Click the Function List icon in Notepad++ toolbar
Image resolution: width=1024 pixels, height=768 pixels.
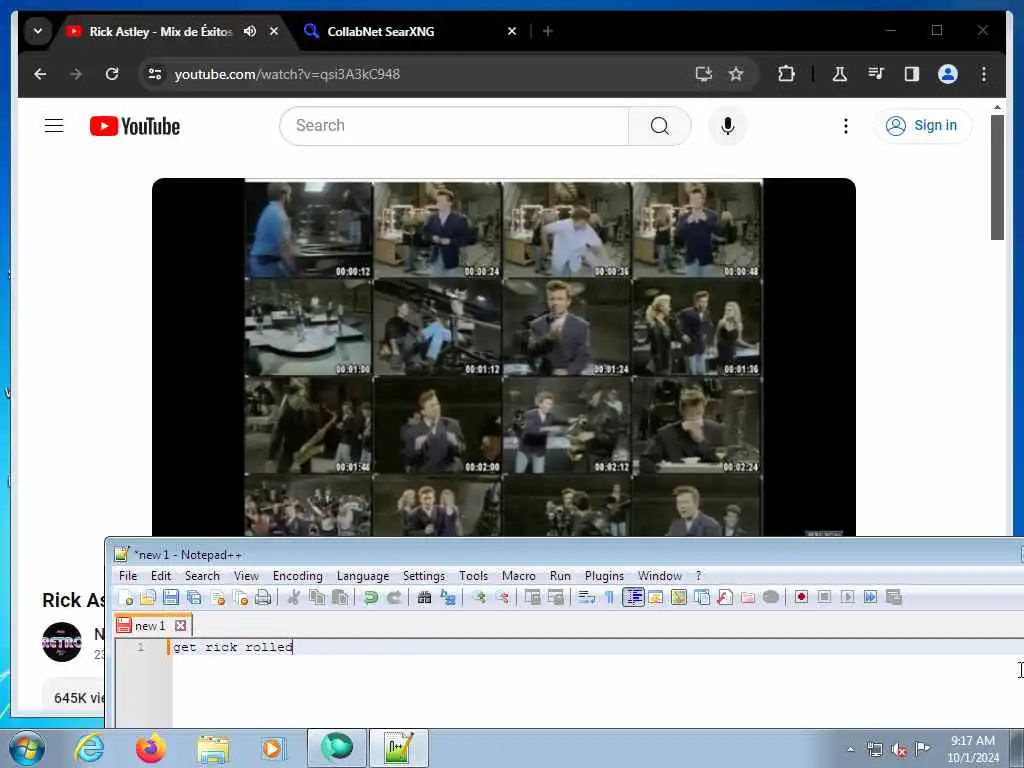pyautogui.click(x=725, y=598)
